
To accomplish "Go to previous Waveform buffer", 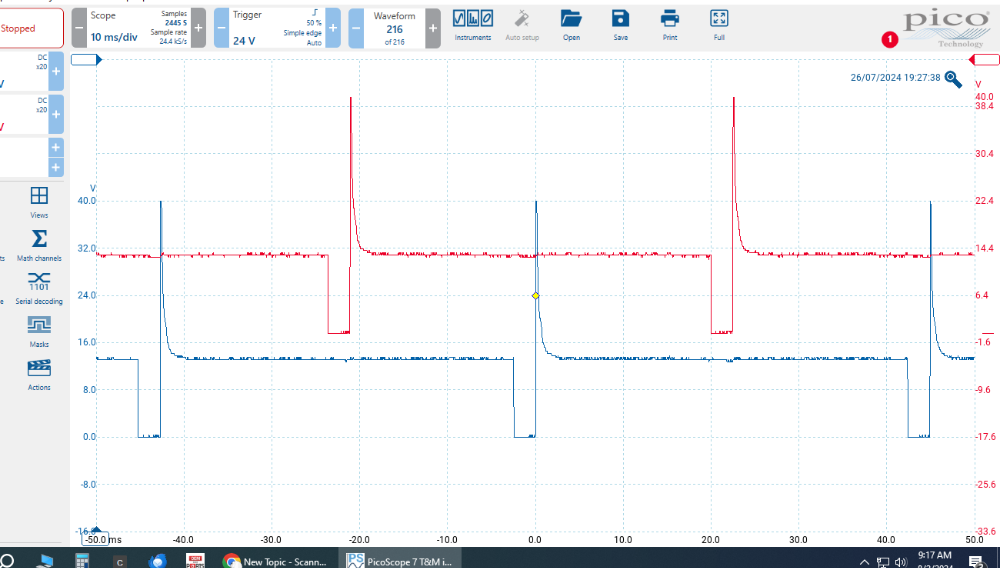I will tap(357, 28).
